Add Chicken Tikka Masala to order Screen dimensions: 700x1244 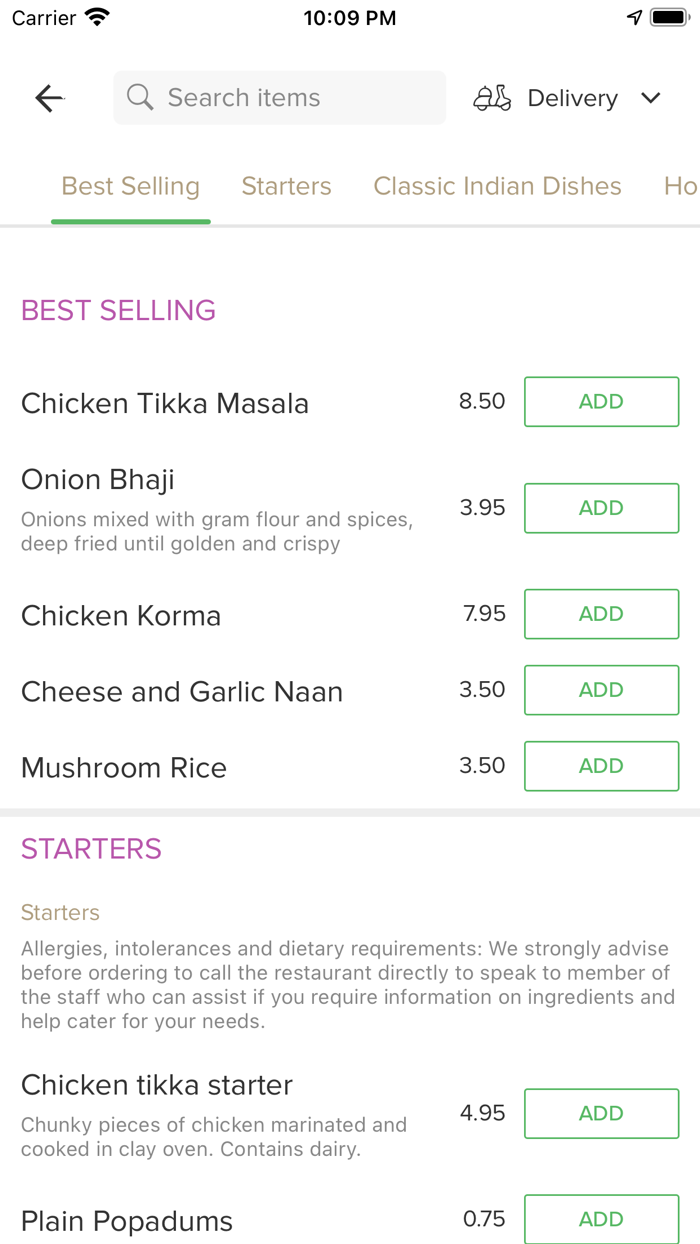(x=601, y=401)
